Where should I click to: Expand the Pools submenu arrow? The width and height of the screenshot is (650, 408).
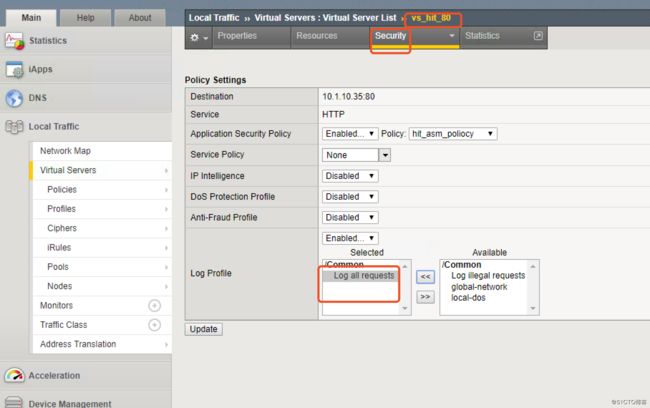point(166,267)
